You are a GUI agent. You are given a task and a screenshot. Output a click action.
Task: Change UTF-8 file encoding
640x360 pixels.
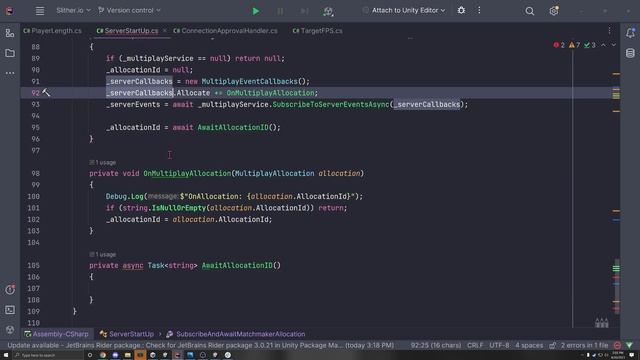(x=499, y=345)
